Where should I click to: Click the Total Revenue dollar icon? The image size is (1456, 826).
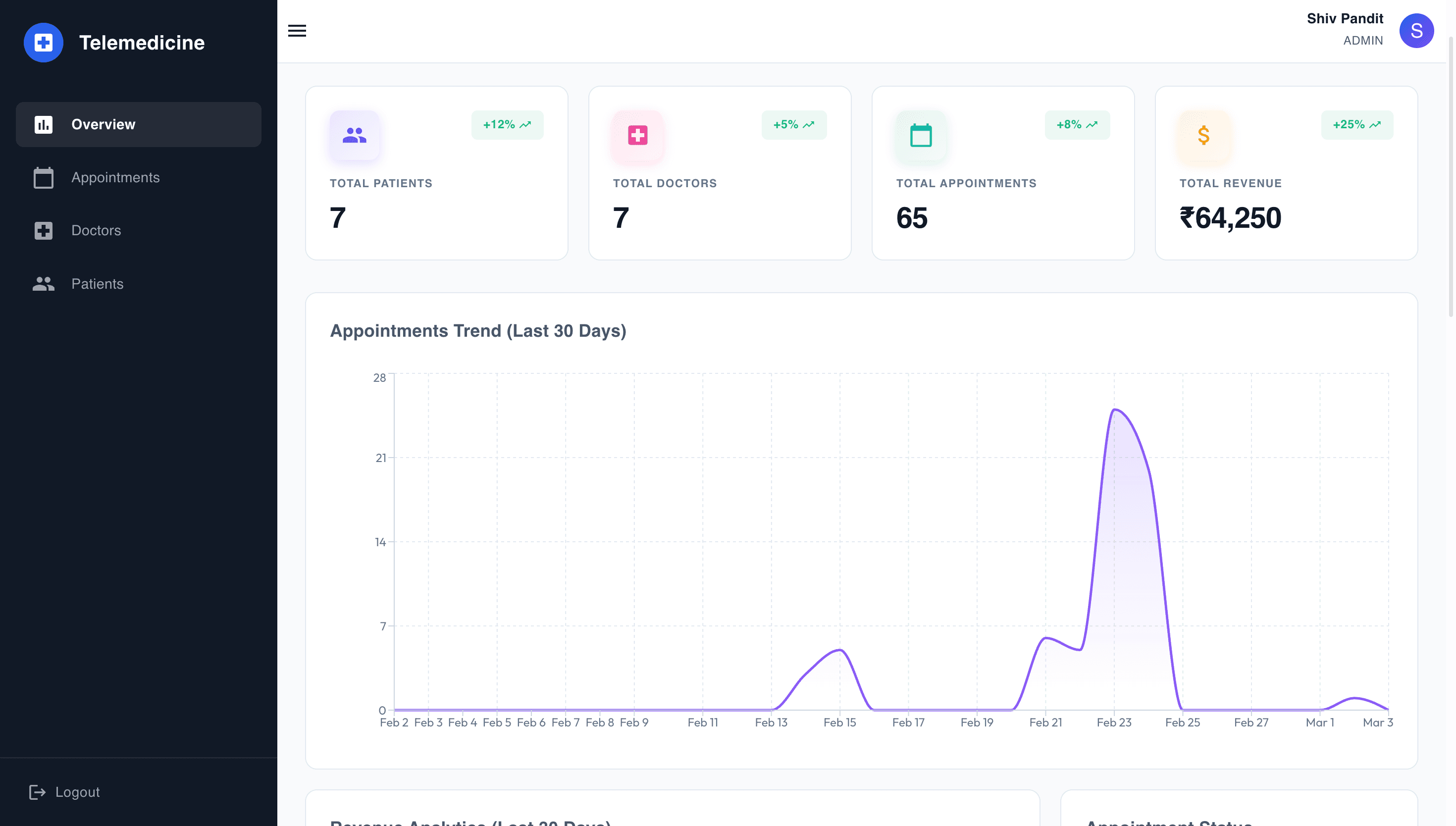click(1203, 135)
